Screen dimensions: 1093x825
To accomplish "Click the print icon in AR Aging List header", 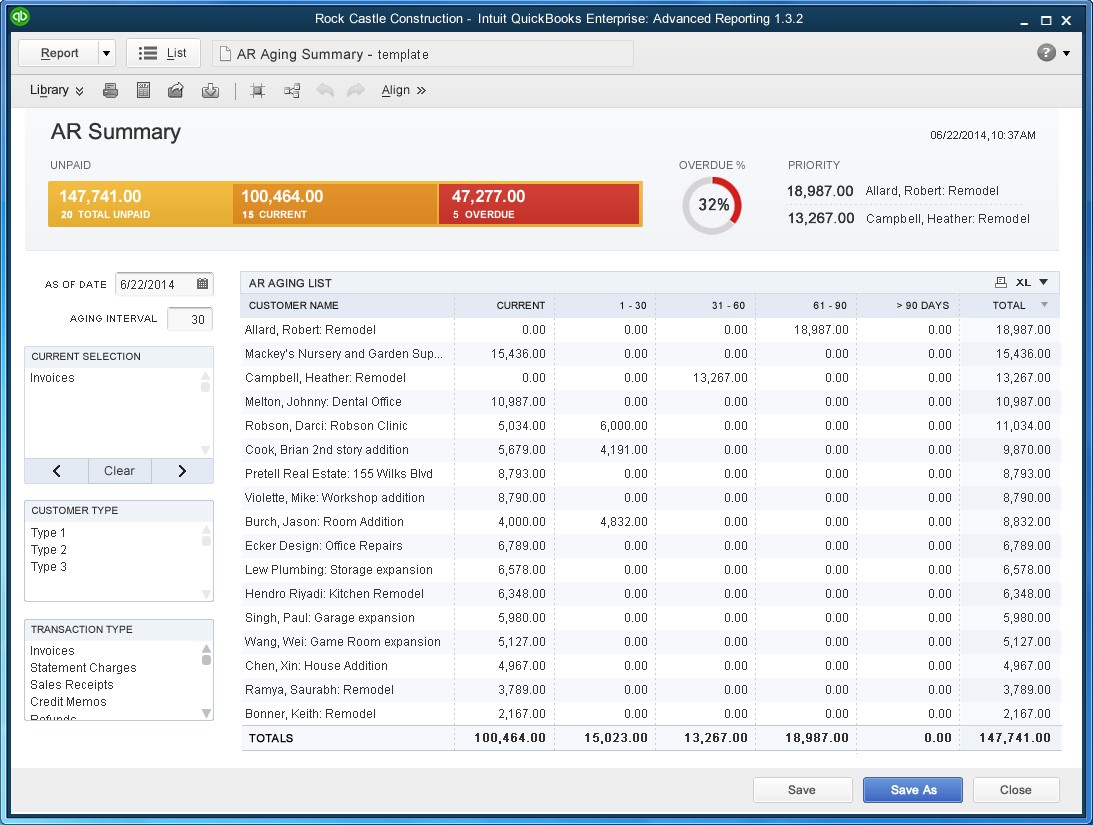I will point(1000,282).
